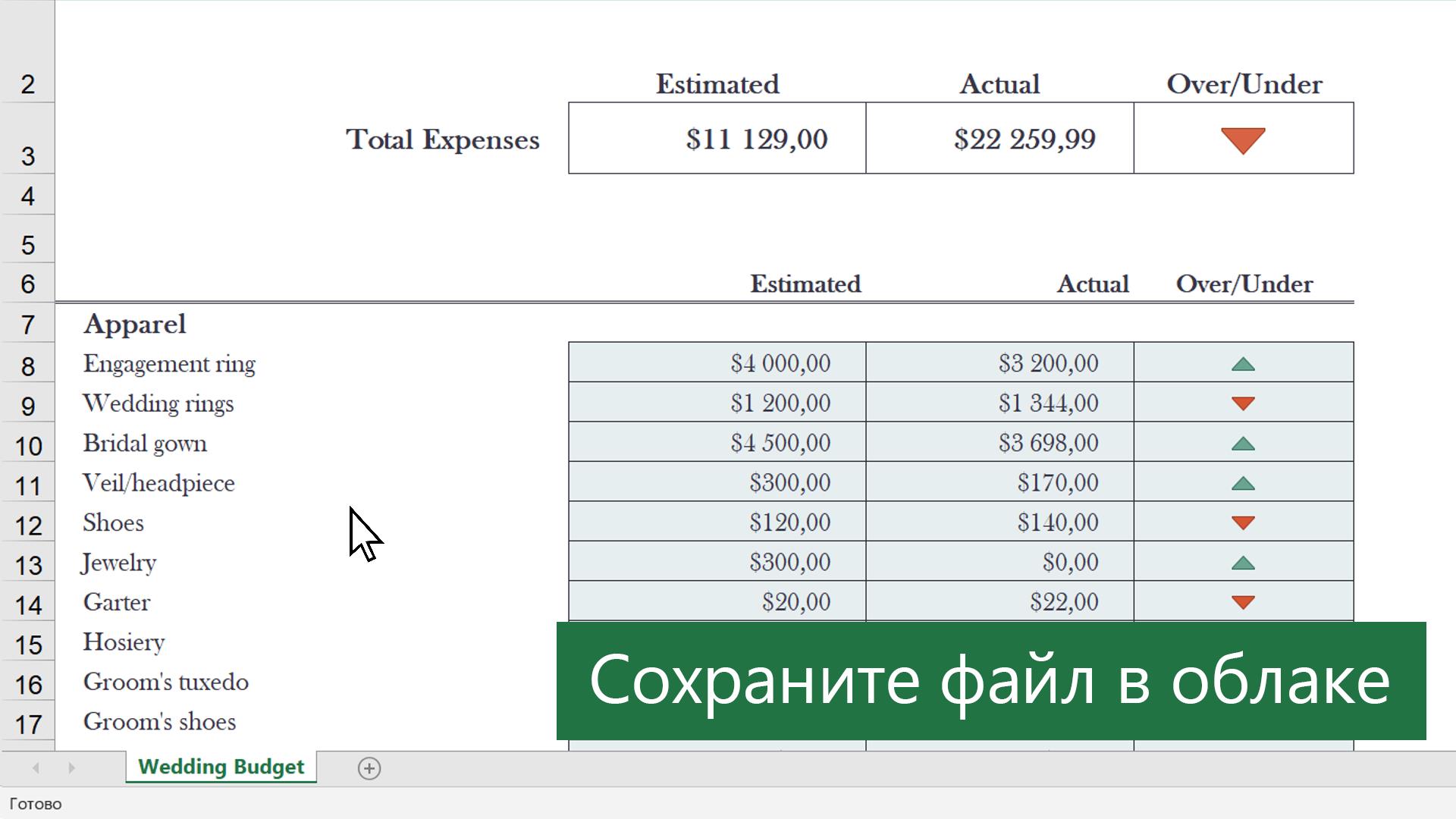This screenshot has height=819, width=1456.
Task: Click Engagement ring green up indicator
Action: coord(1243,364)
